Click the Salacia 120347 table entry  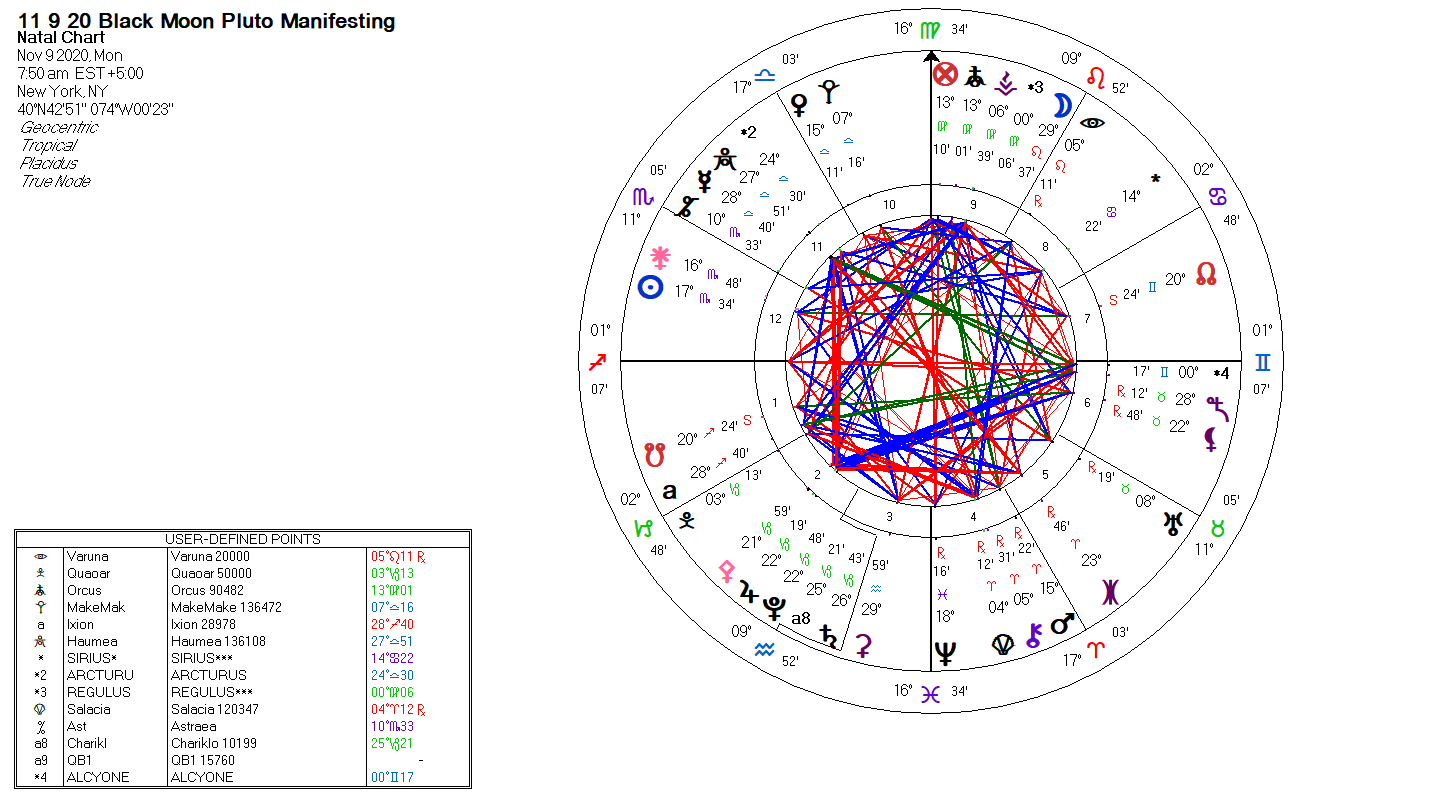point(210,709)
